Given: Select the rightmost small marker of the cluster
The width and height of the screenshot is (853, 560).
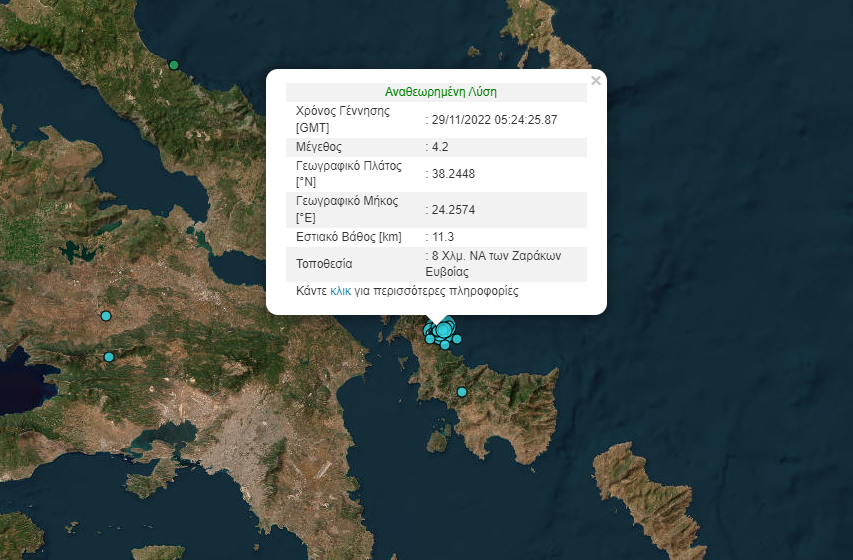Looking at the screenshot, I should point(457,339).
